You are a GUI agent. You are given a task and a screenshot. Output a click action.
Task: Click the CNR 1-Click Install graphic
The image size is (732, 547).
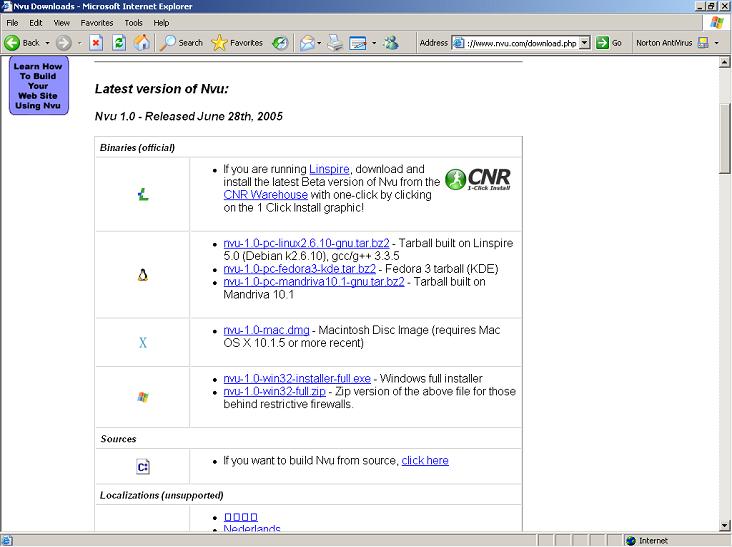pyautogui.click(x=478, y=179)
